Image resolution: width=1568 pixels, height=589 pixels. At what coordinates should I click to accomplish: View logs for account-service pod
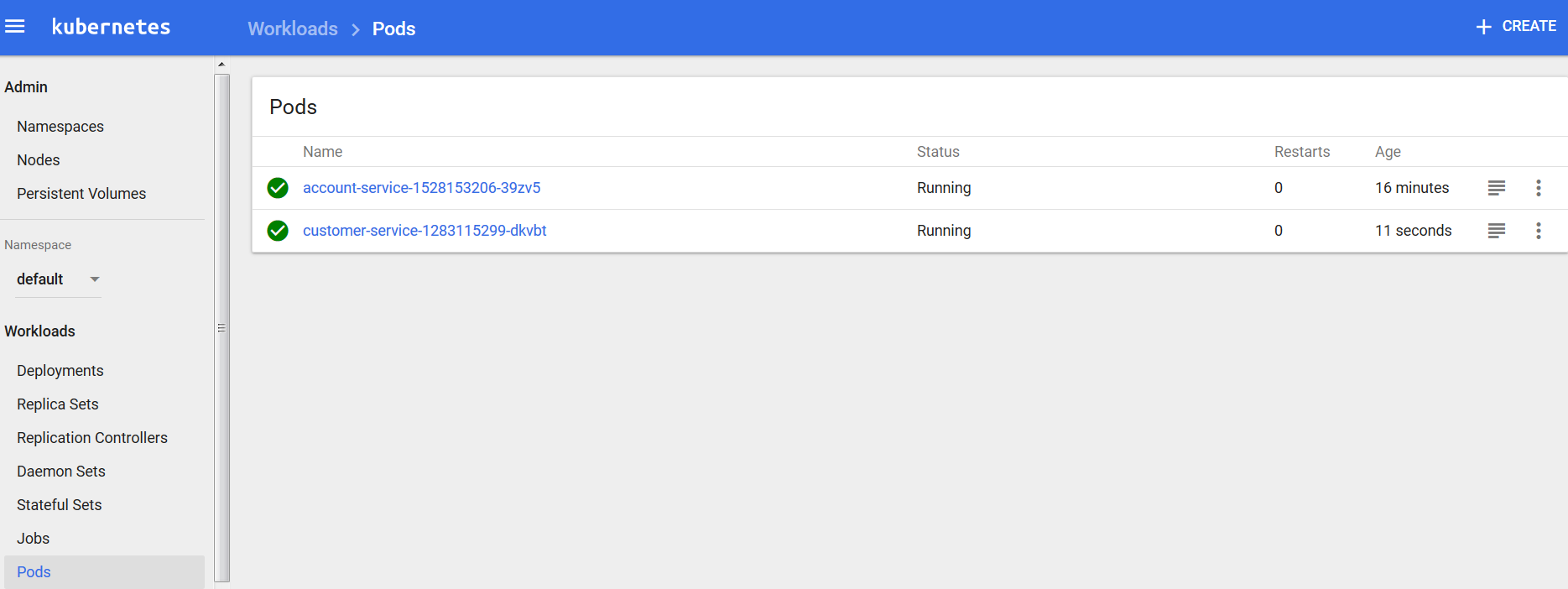[x=1496, y=188]
